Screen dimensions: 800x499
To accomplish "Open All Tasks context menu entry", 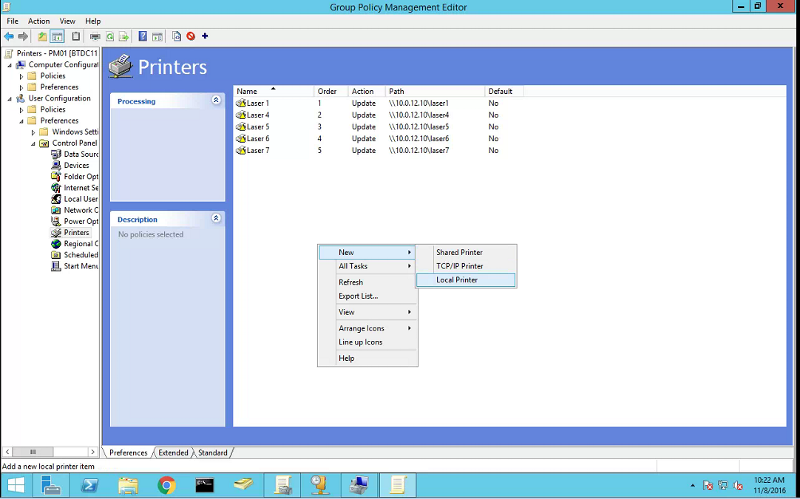I will point(367,266).
